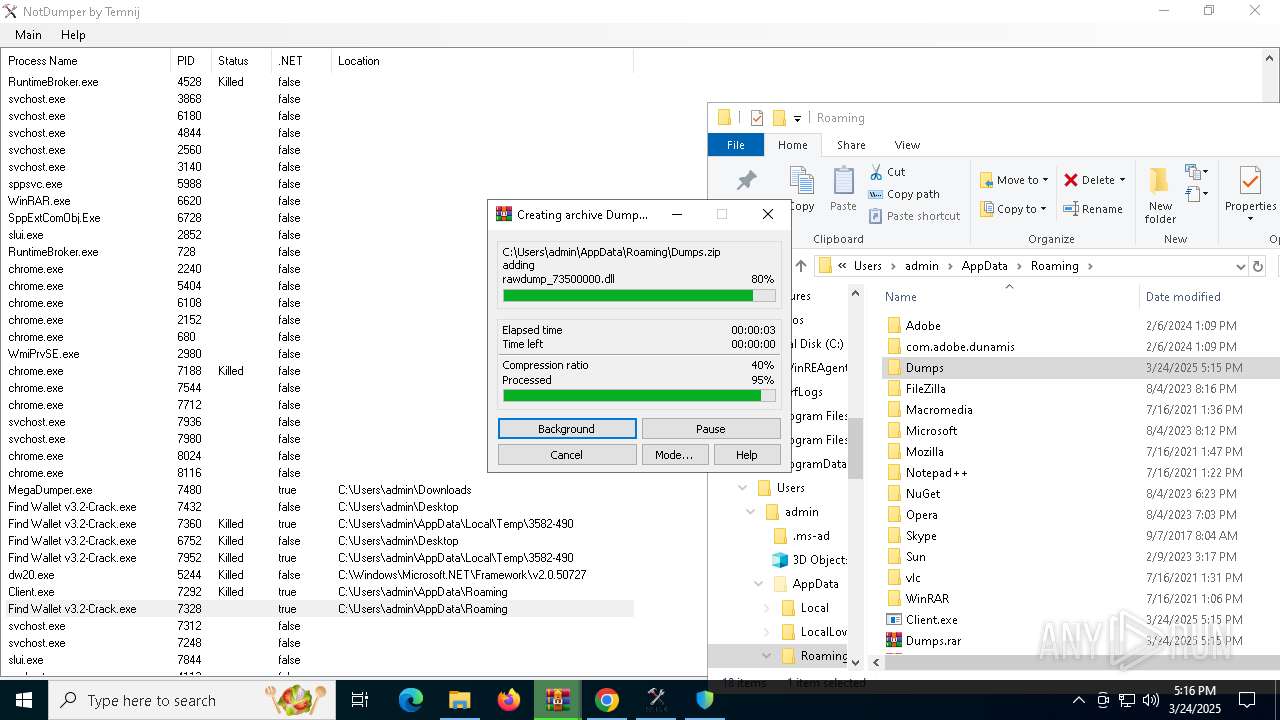
Task: Click the taskbar search box
Action: (x=192, y=700)
